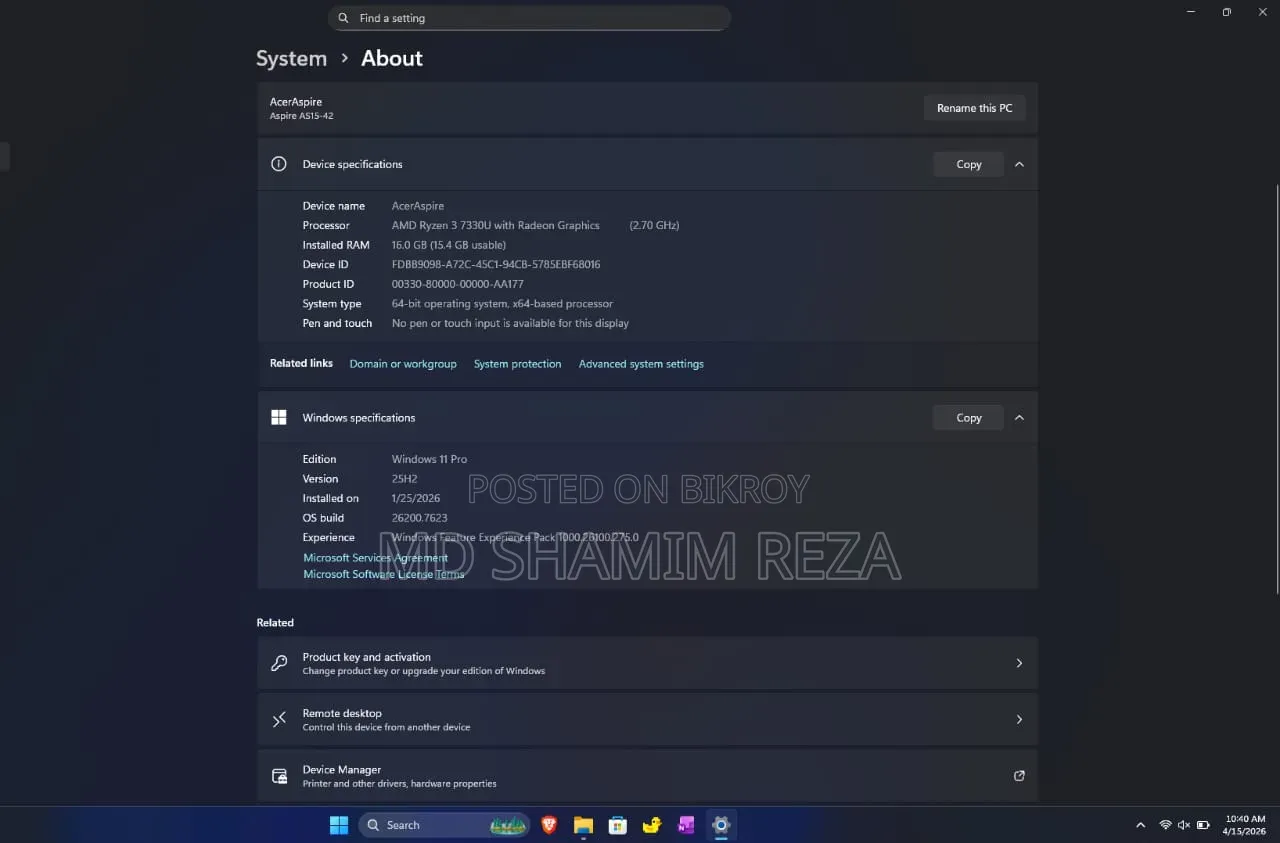
Task: Click the search box landscape highlight icon
Action: click(508, 825)
